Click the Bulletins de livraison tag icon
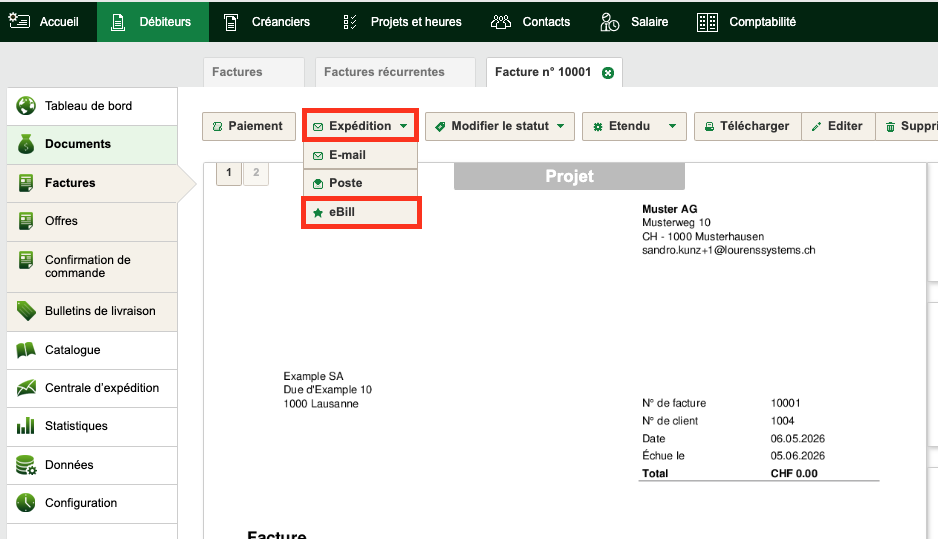Image resolution: width=938 pixels, height=539 pixels. 26,311
